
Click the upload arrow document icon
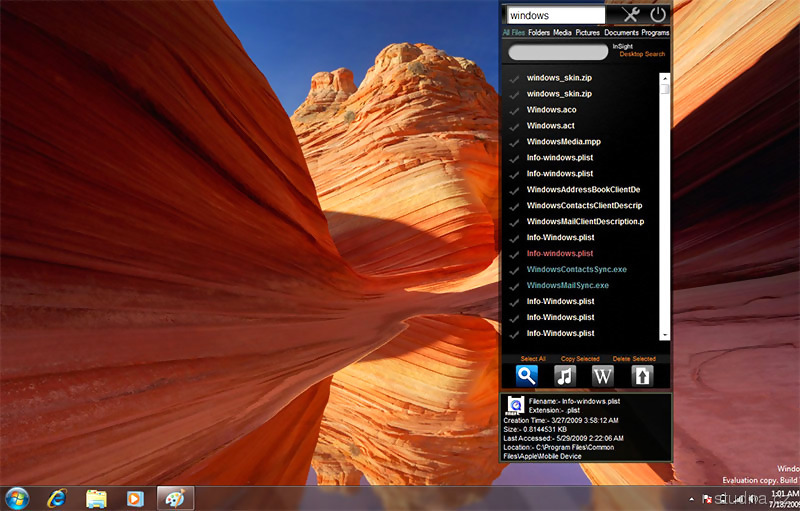642,376
